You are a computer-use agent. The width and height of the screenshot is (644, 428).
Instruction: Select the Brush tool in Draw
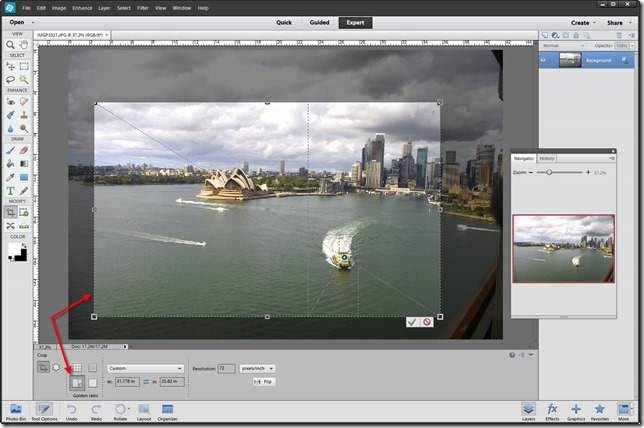tap(10, 150)
